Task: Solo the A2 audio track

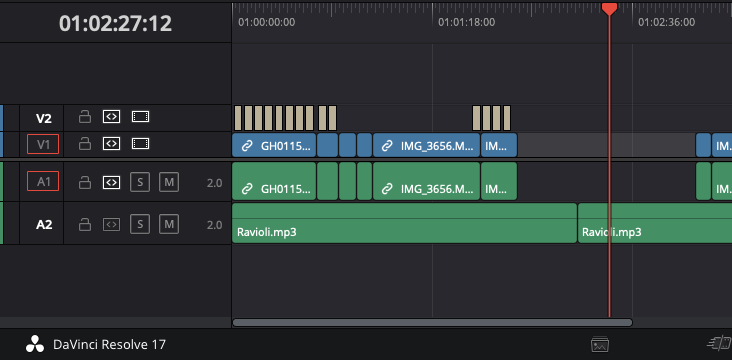Action: pos(140,224)
